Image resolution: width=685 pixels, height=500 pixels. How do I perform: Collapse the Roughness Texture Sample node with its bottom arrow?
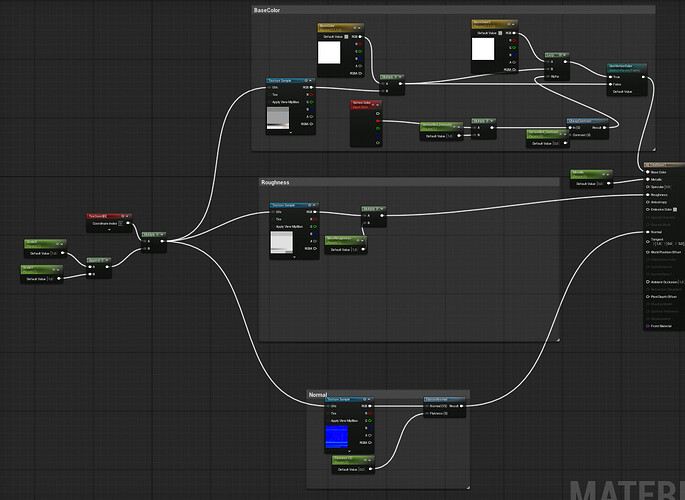[x=295, y=258]
